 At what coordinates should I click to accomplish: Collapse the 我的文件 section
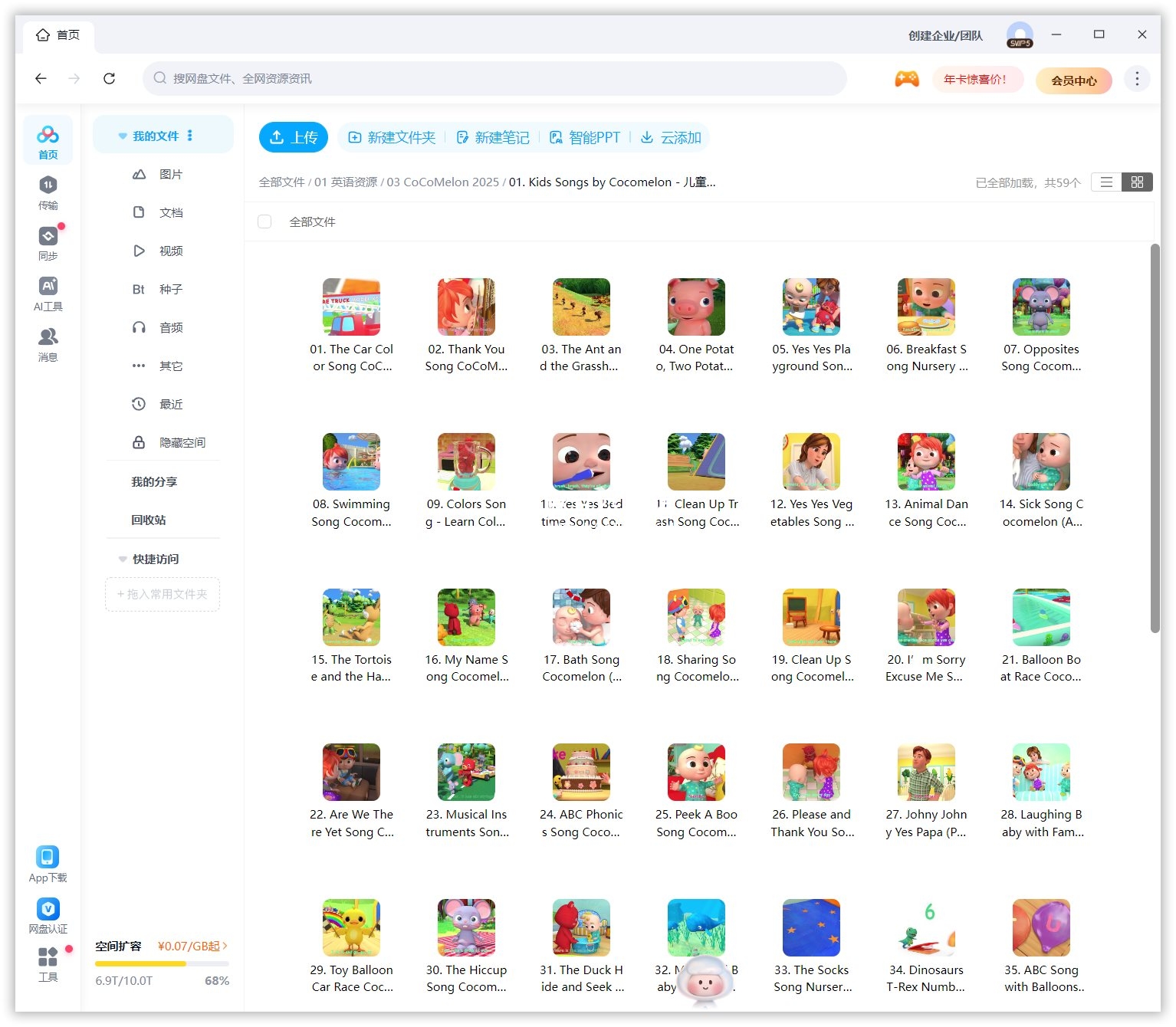click(x=123, y=135)
